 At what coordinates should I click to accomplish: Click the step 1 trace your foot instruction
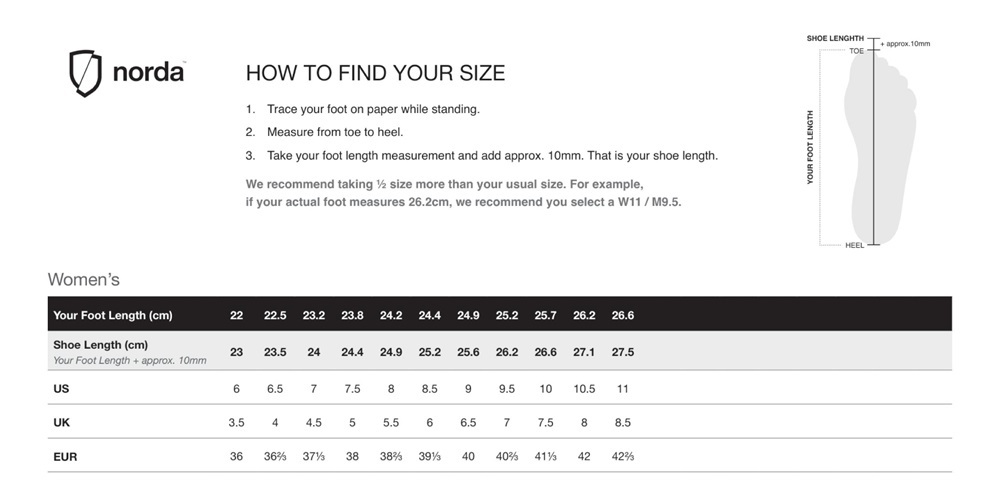(372, 109)
